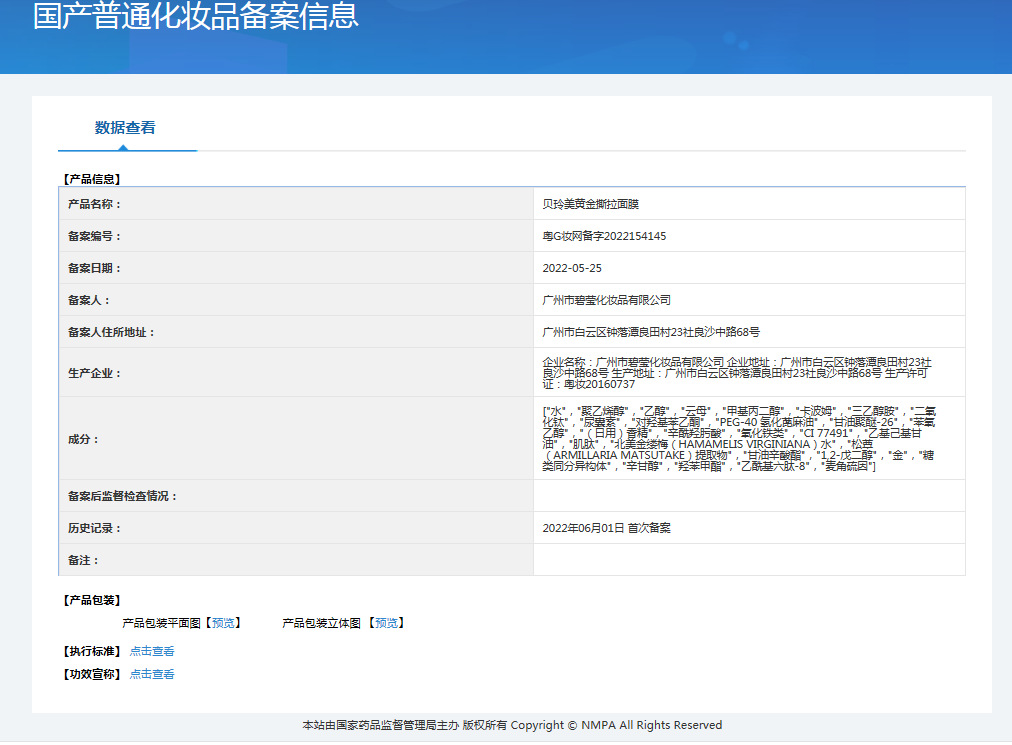Select history entry 2022年06月01日 首次备案
This screenshot has width=1012, height=745.
(x=606, y=528)
